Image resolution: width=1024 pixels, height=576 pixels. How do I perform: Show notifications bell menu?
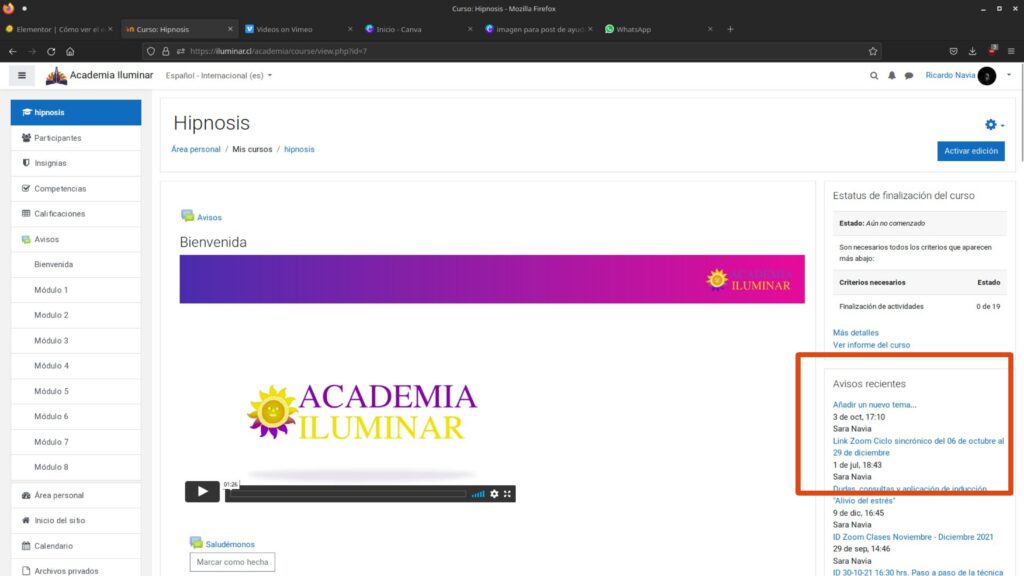891,76
